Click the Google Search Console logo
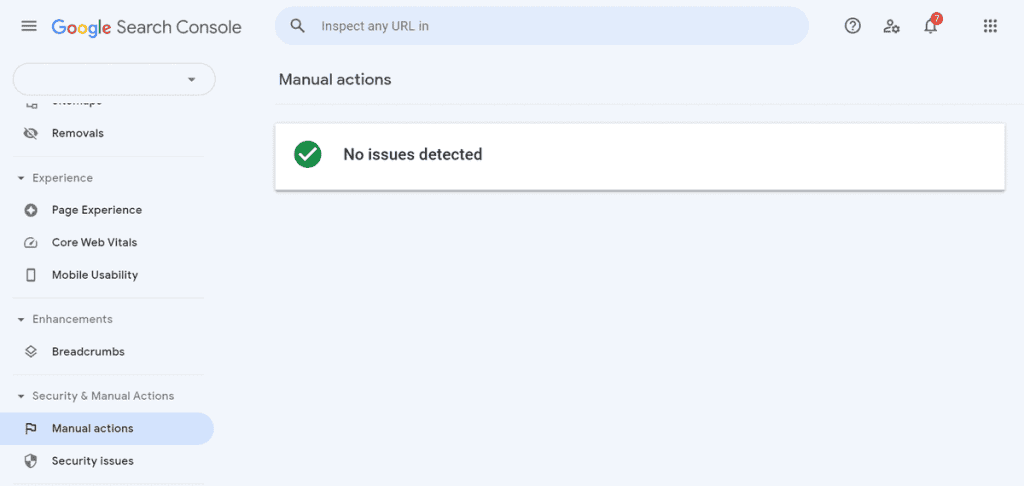 click(x=146, y=27)
